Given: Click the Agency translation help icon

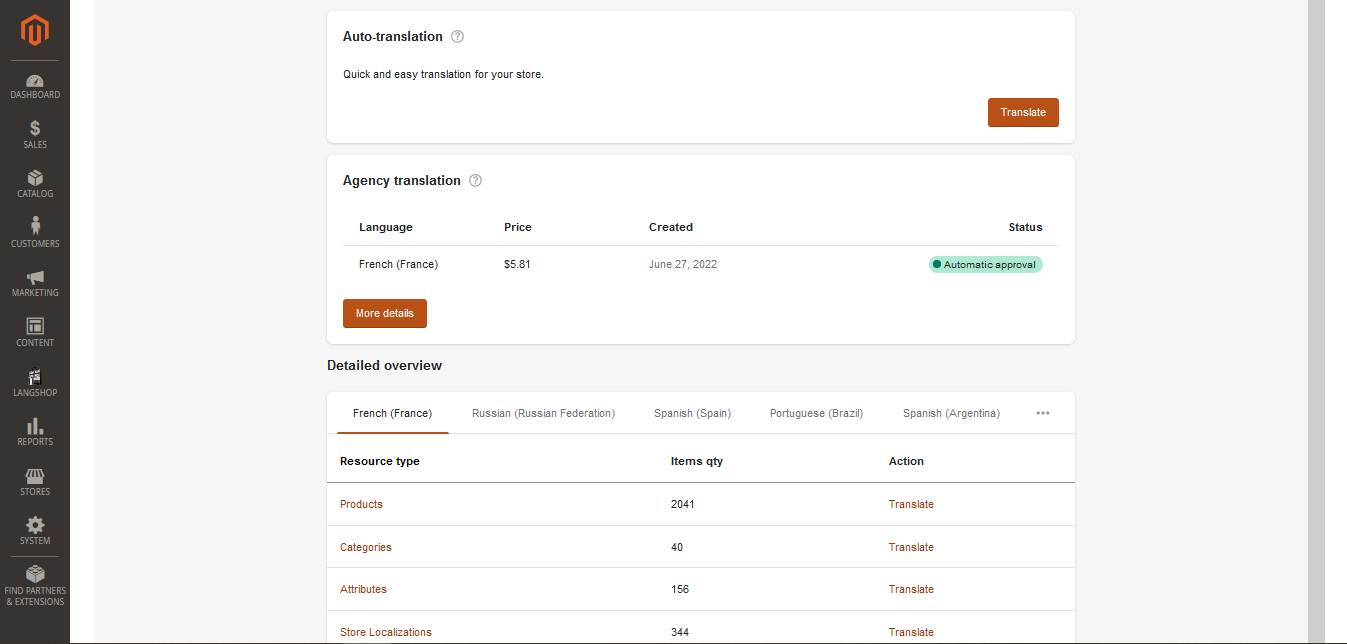Looking at the screenshot, I should point(476,181).
